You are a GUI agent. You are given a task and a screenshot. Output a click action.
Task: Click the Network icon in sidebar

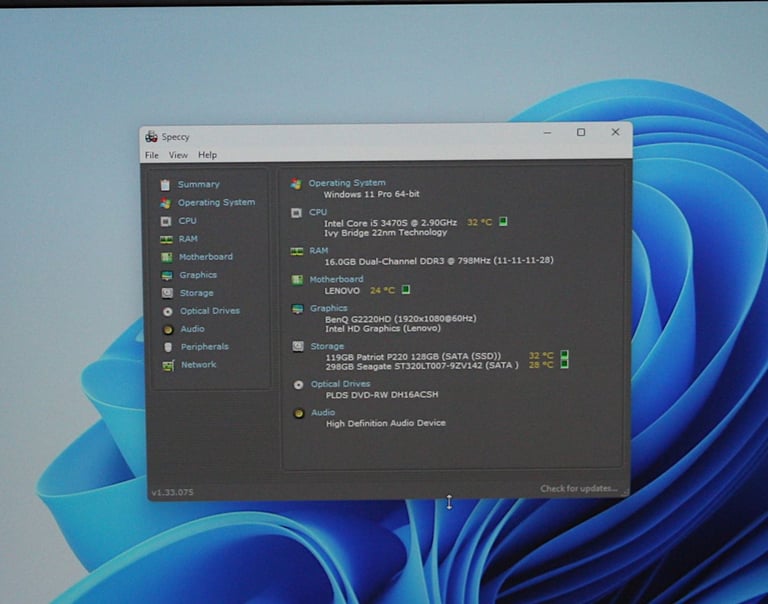tap(168, 365)
